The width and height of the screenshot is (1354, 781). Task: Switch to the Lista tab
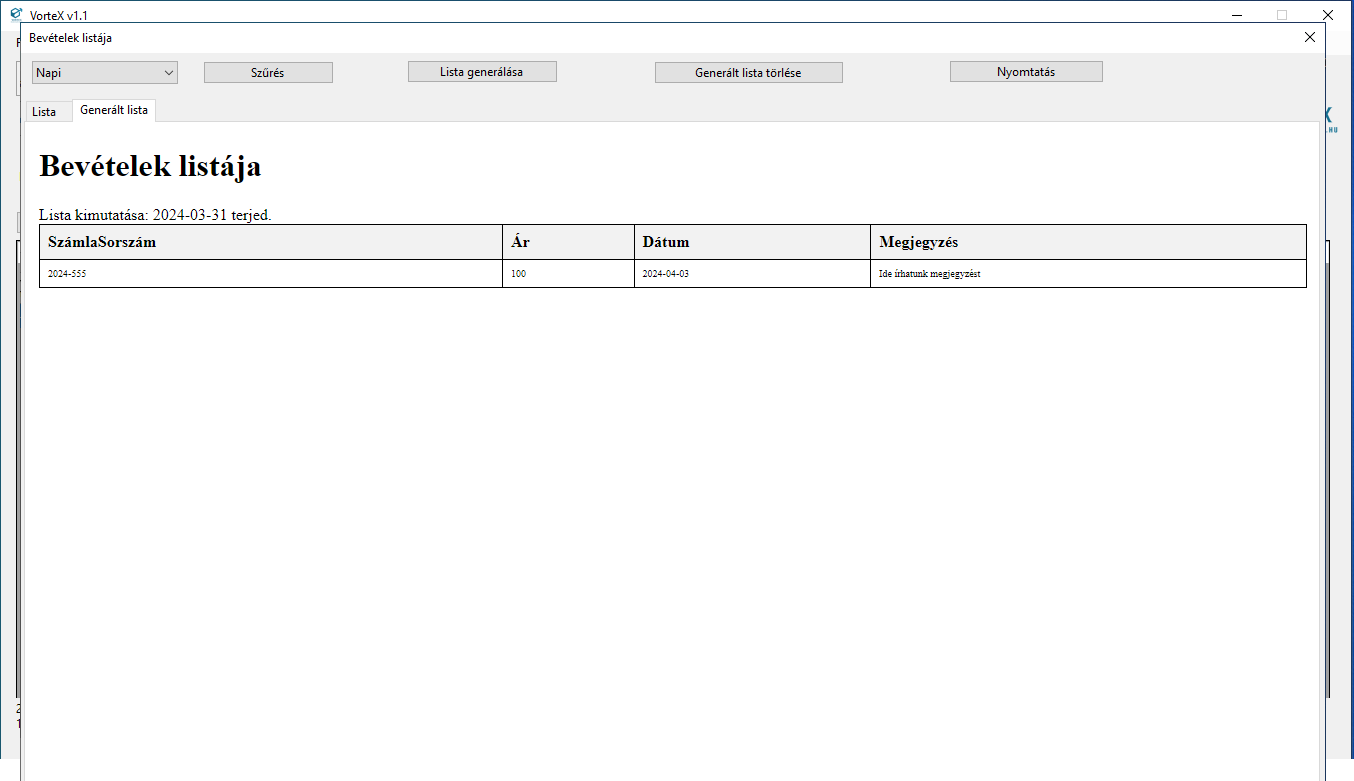[44, 112]
